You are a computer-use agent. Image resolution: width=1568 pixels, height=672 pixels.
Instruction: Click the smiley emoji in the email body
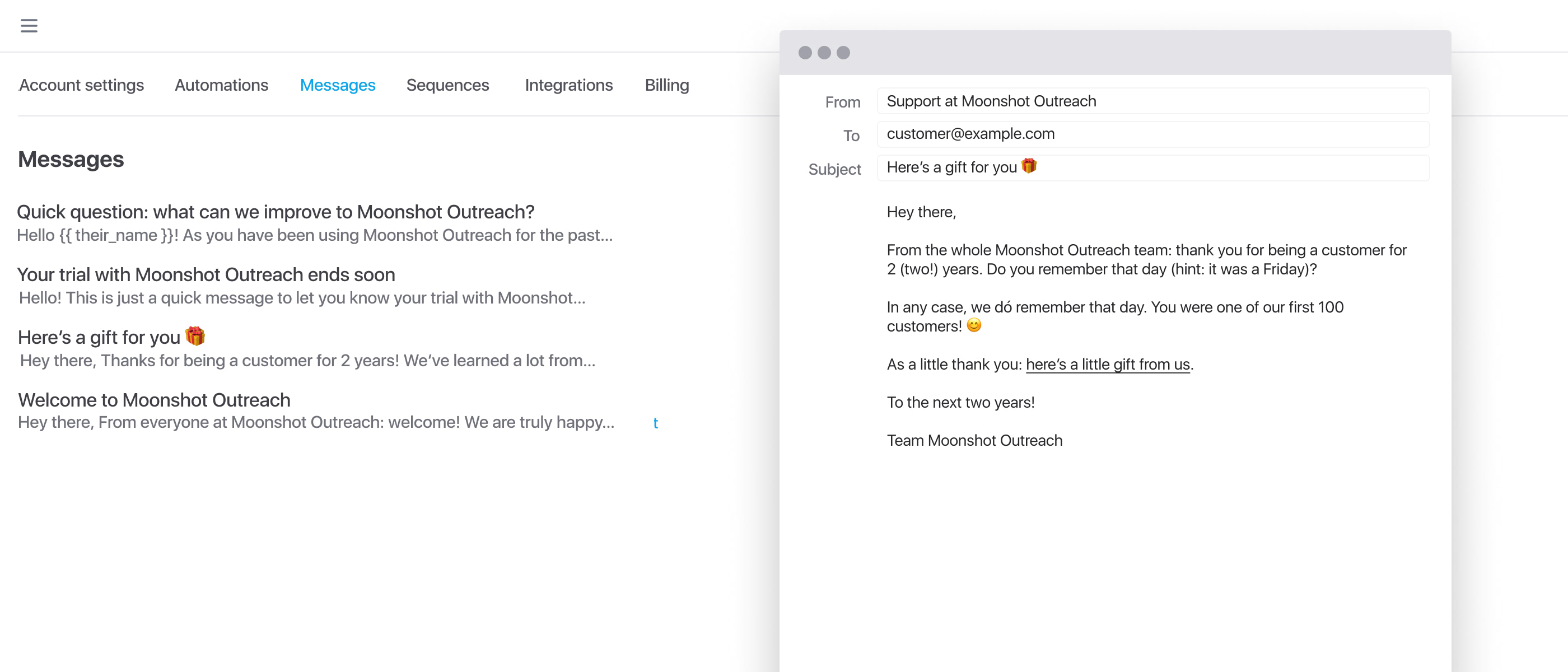(x=974, y=326)
